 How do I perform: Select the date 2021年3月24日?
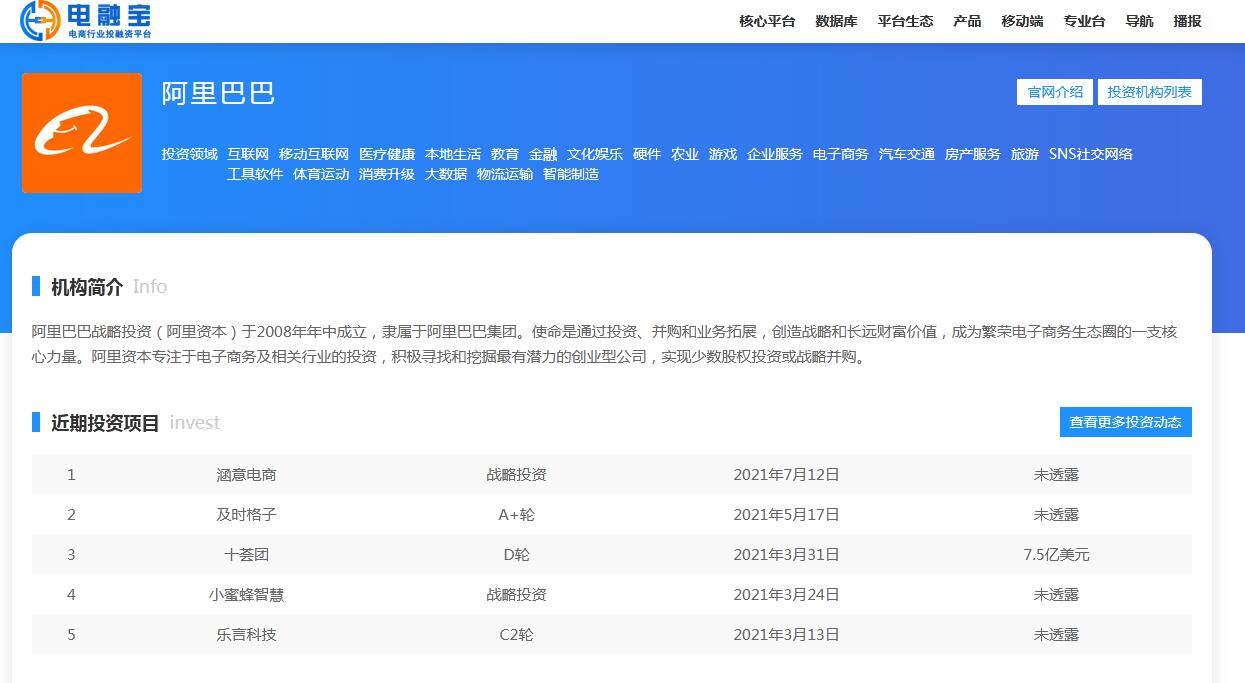point(786,595)
